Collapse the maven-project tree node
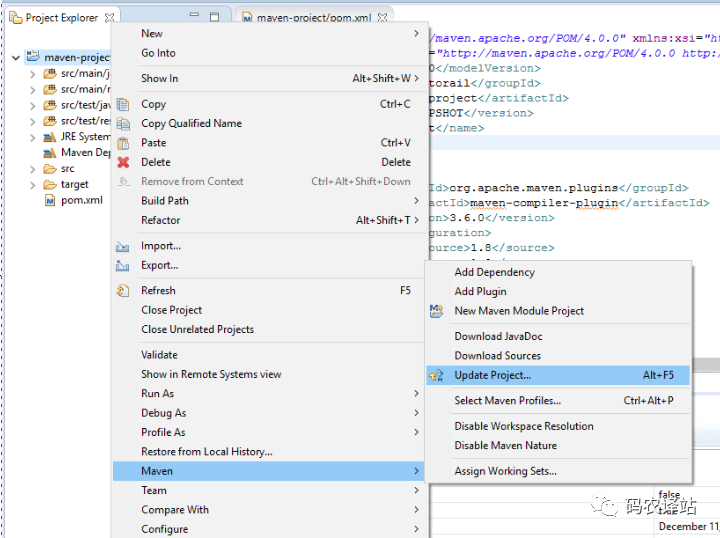Image resolution: width=720 pixels, height=538 pixels. pyautogui.click(x=16, y=58)
